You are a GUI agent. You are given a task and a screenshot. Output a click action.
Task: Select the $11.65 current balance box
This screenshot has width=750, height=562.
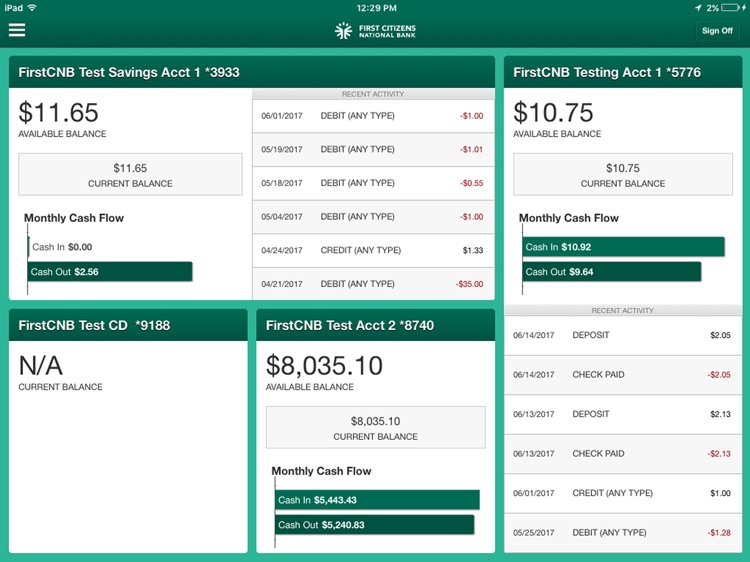click(x=130, y=175)
